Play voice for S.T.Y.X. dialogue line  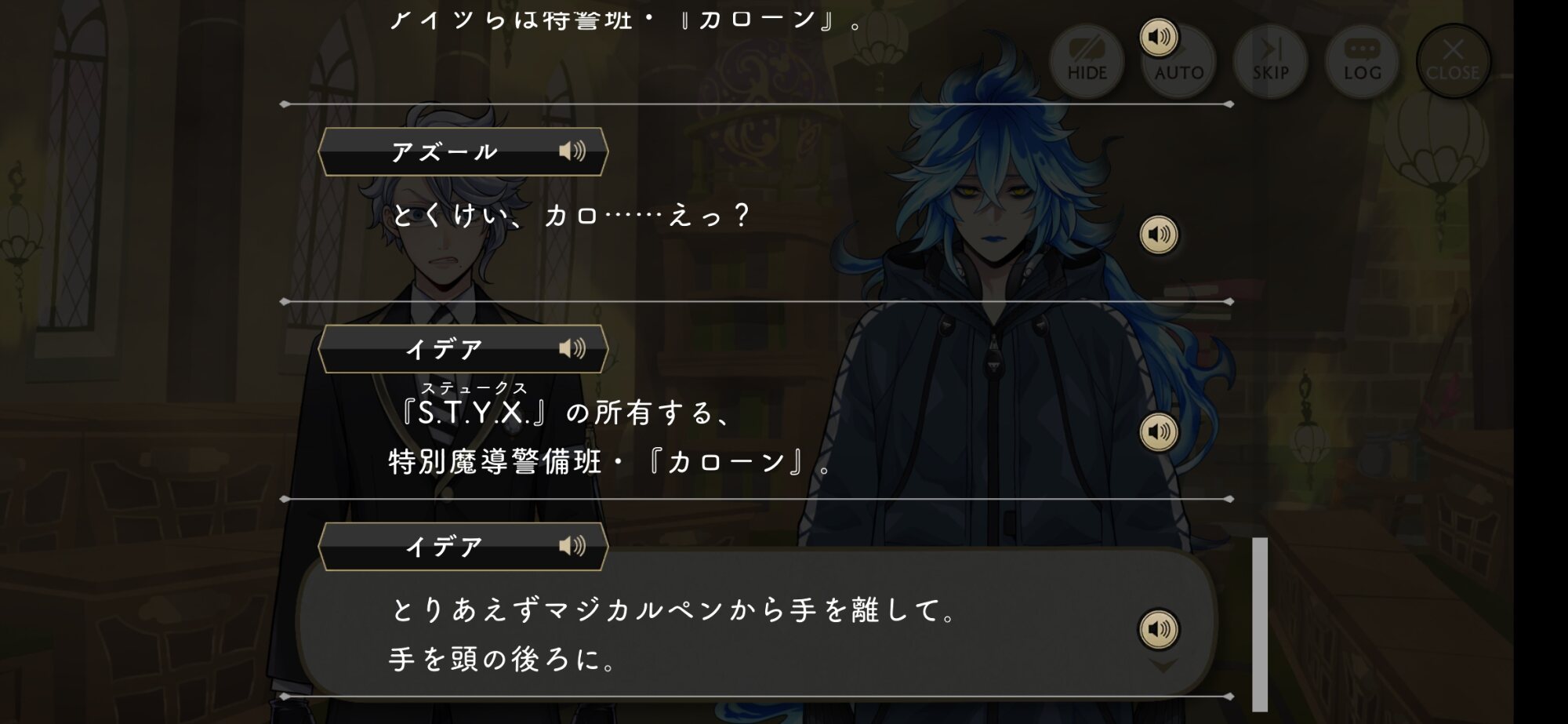click(1159, 432)
